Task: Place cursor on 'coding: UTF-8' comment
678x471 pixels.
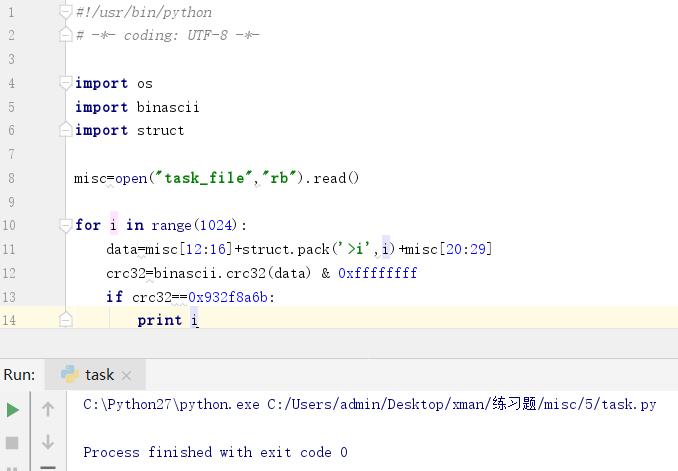Action: tap(176, 35)
